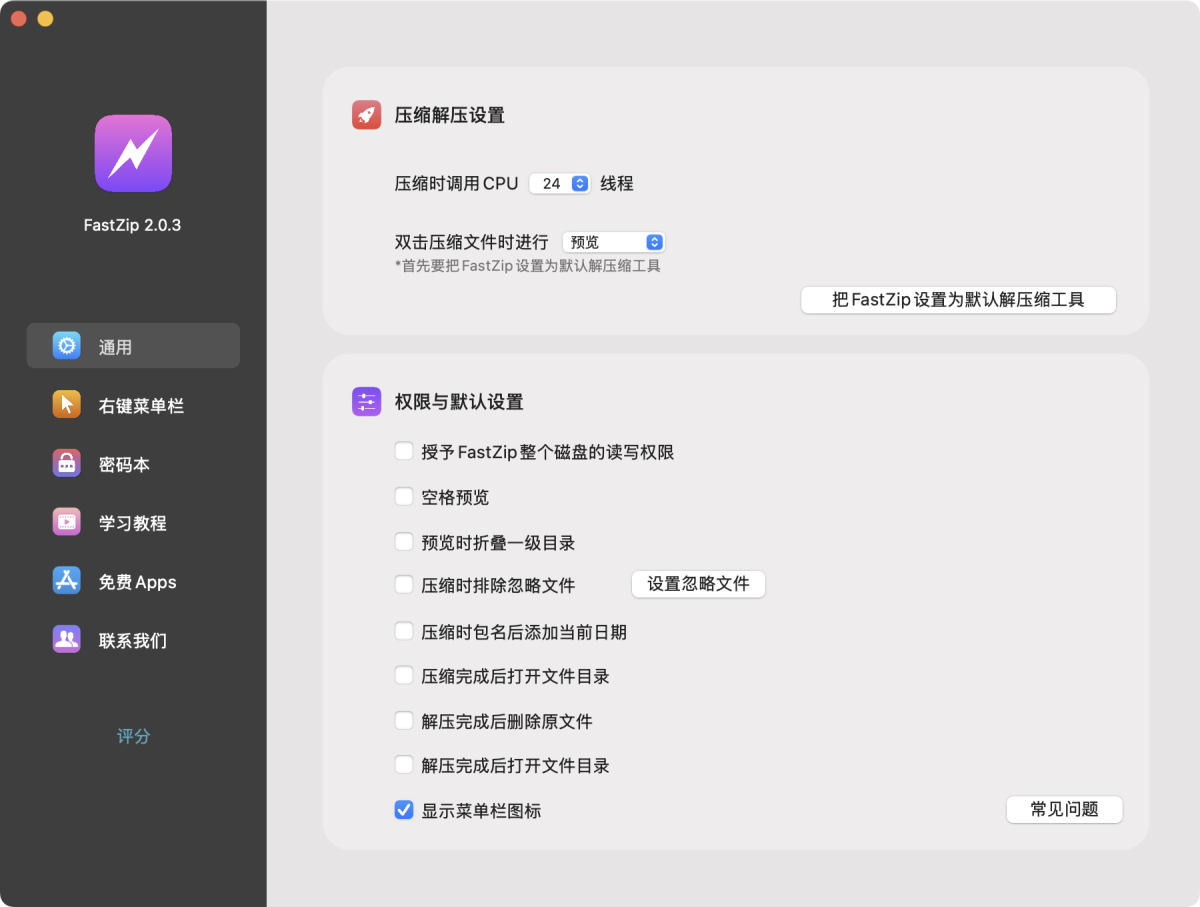Image resolution: width=1200 pixels, height=907 pixels.
Task: Open 常见问题 FAQ button
Action: (1064, 810)
